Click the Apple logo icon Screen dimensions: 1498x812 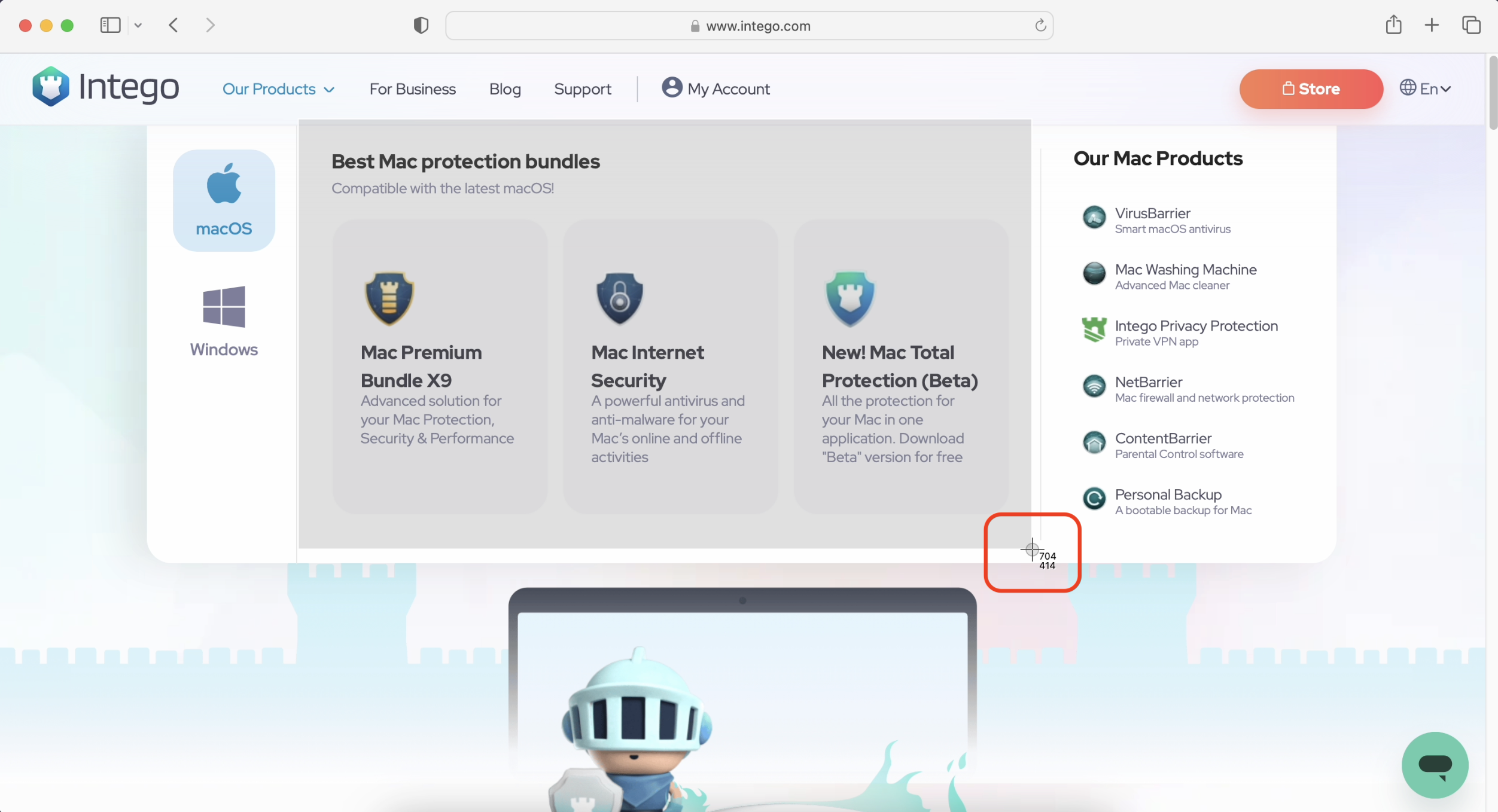pyautogui.click(x=224, y=184)
